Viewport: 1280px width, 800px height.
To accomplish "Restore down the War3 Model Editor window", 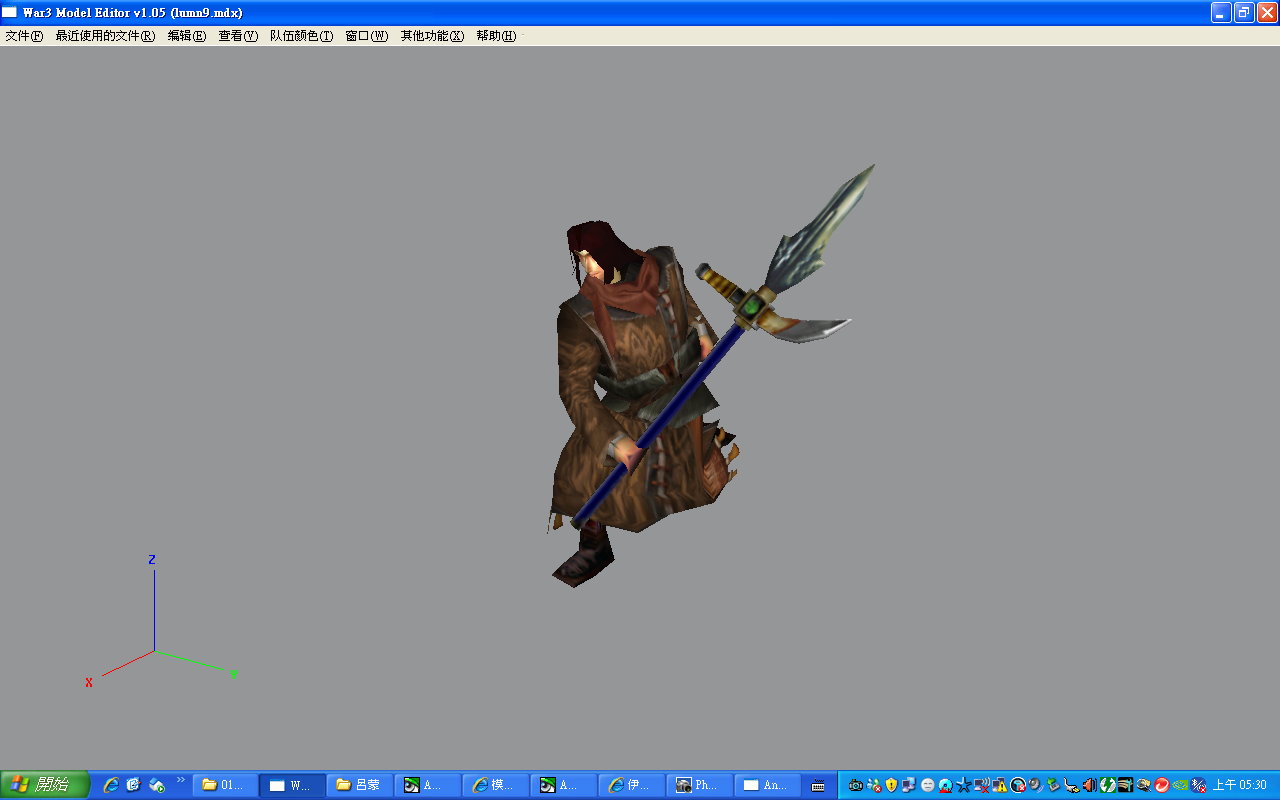I will tap(1243, 12).
